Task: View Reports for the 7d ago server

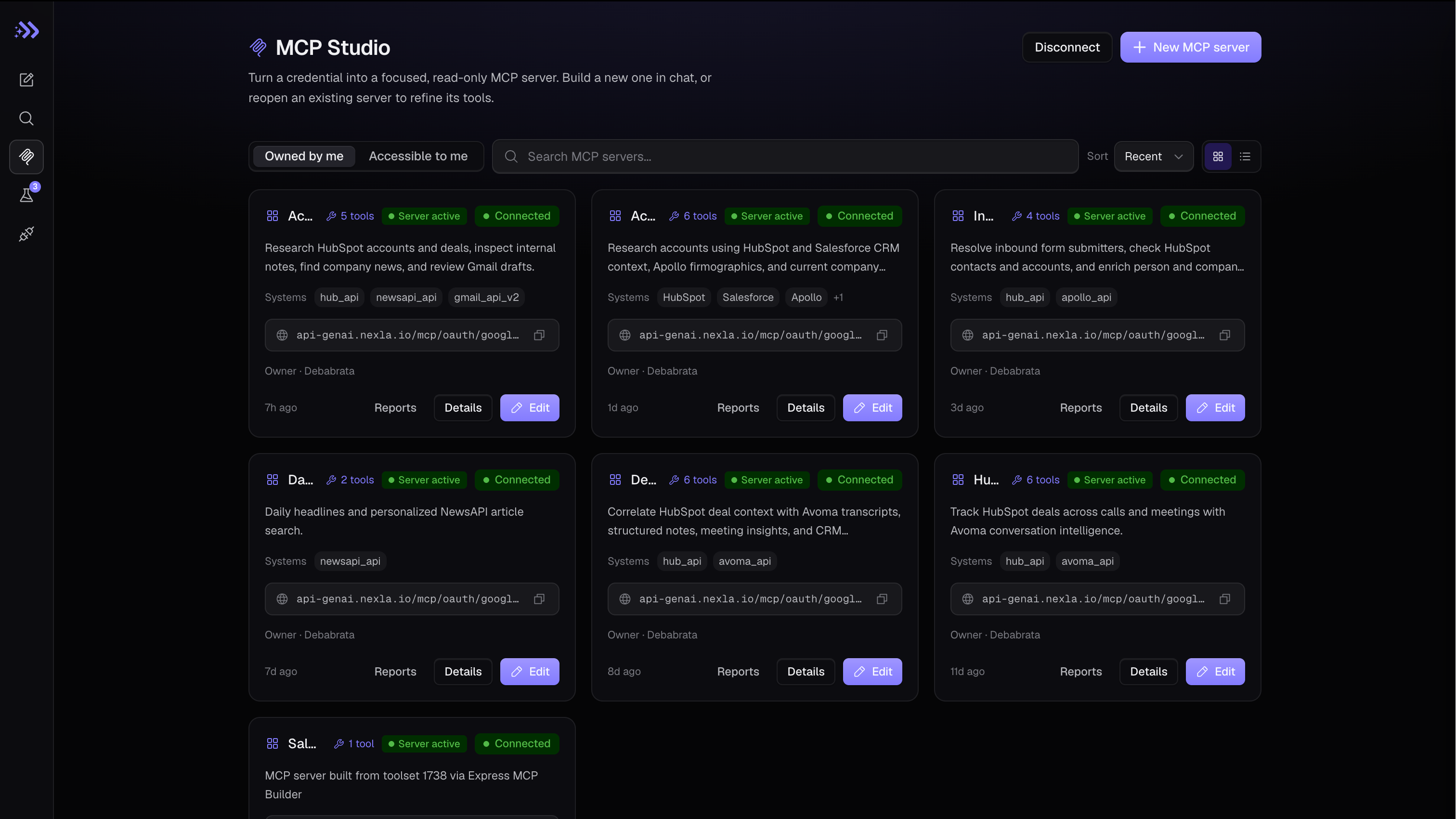Action: (x=395, y=672)
